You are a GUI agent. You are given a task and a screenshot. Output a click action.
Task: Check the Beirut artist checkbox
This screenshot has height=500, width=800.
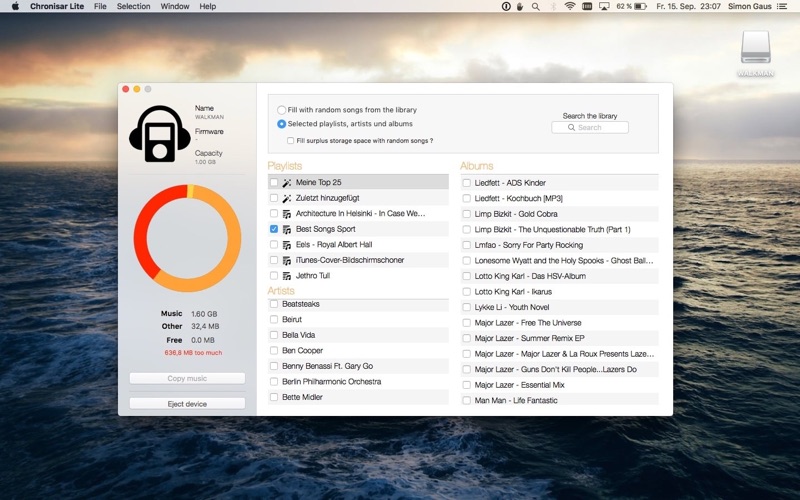click(274, 319)
